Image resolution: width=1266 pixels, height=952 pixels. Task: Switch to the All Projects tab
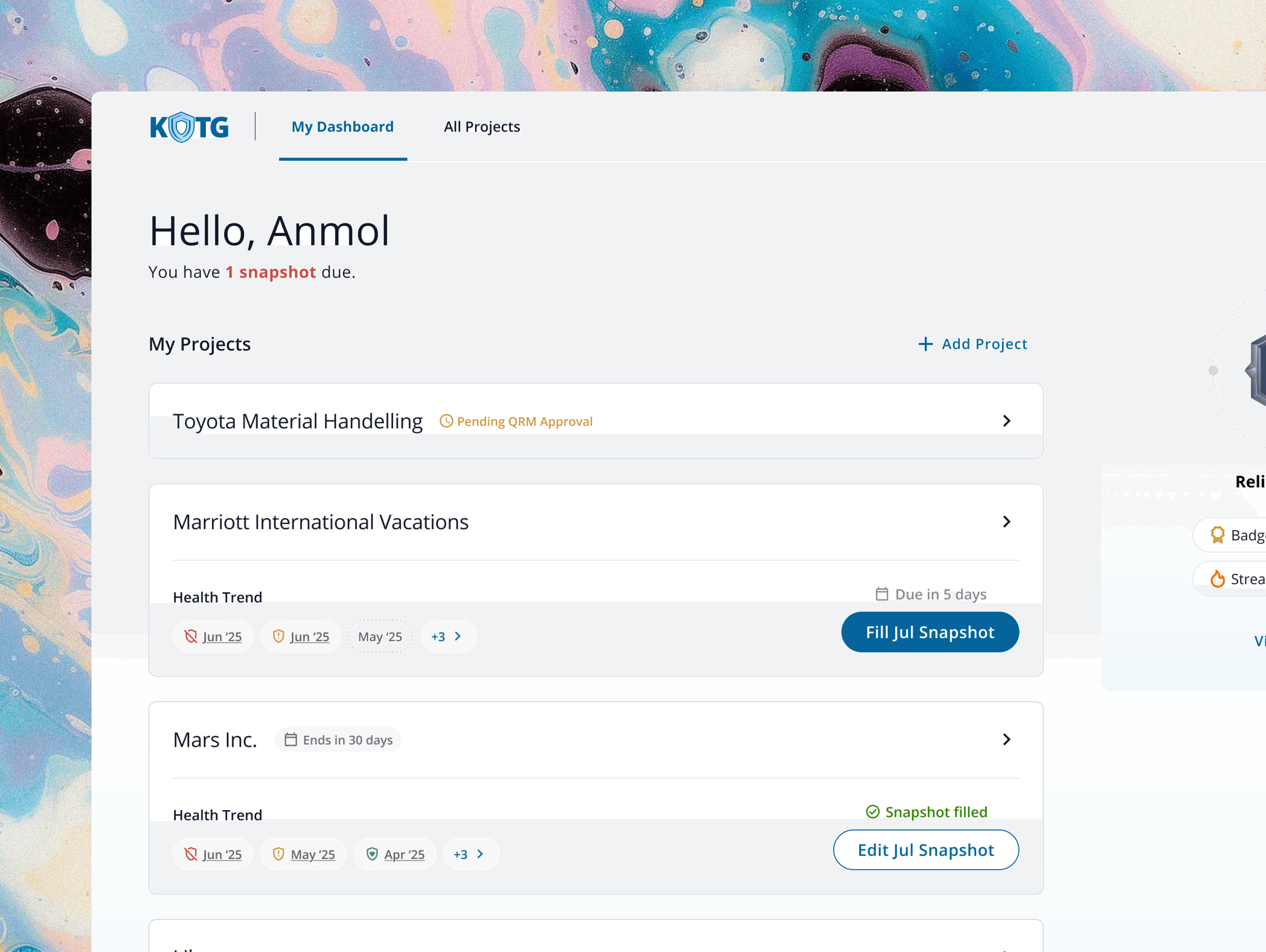[482, 127]
